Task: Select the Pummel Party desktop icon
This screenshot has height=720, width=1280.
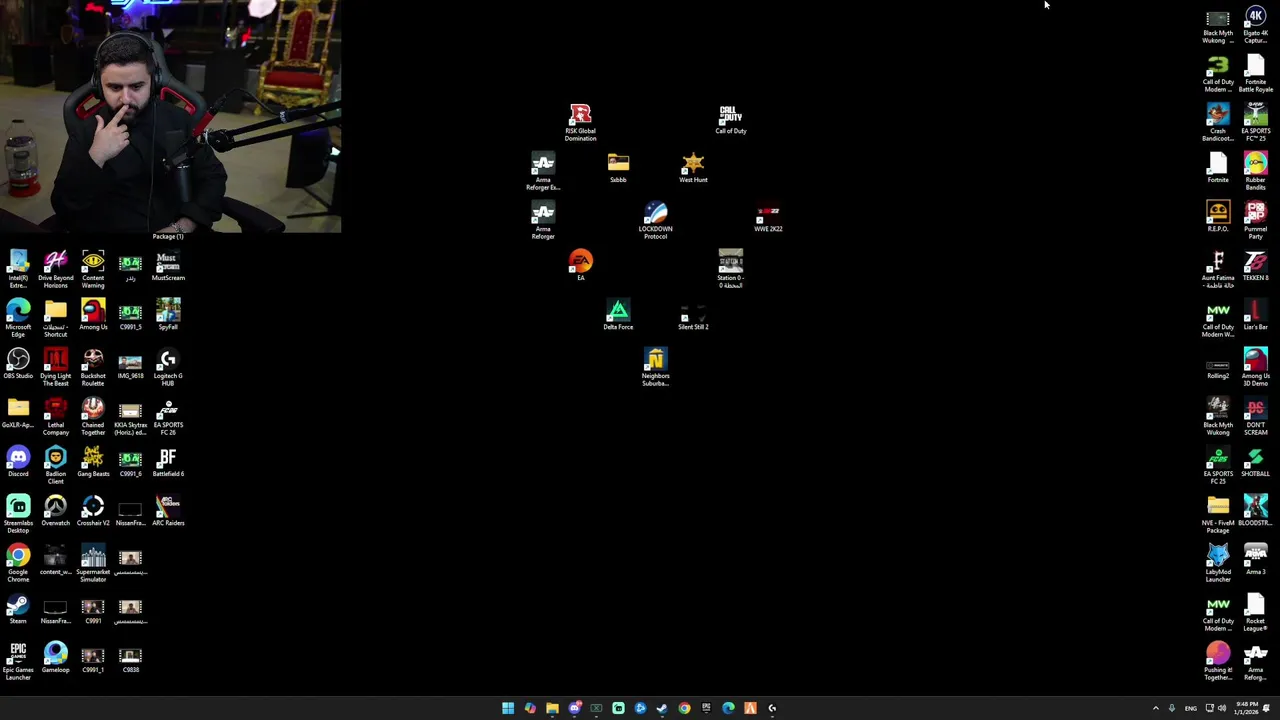Action: tap(1256, 221)
